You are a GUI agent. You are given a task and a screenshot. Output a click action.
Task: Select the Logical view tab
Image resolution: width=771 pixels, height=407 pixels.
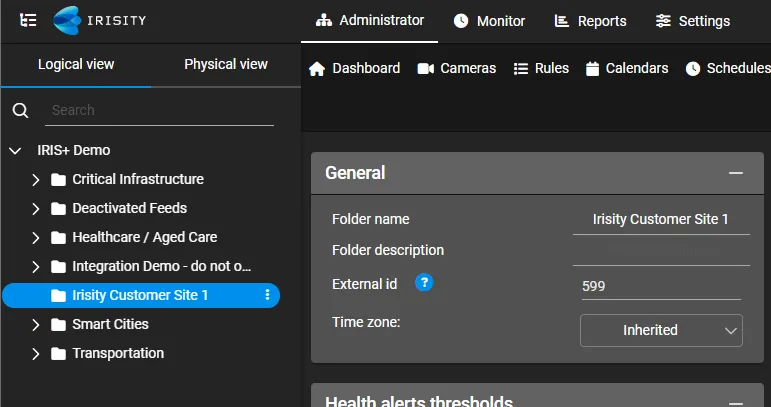tap(76, 64)
